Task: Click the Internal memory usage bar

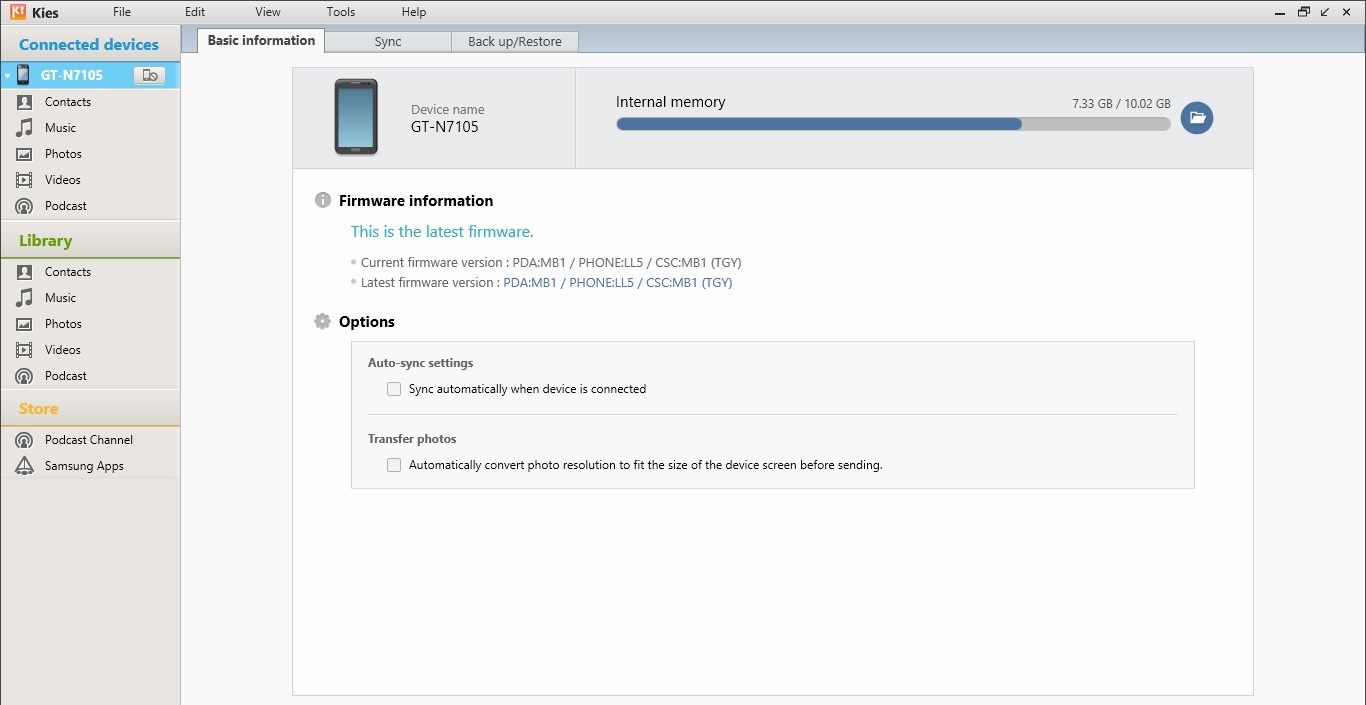Action: (x=893, y=124)
